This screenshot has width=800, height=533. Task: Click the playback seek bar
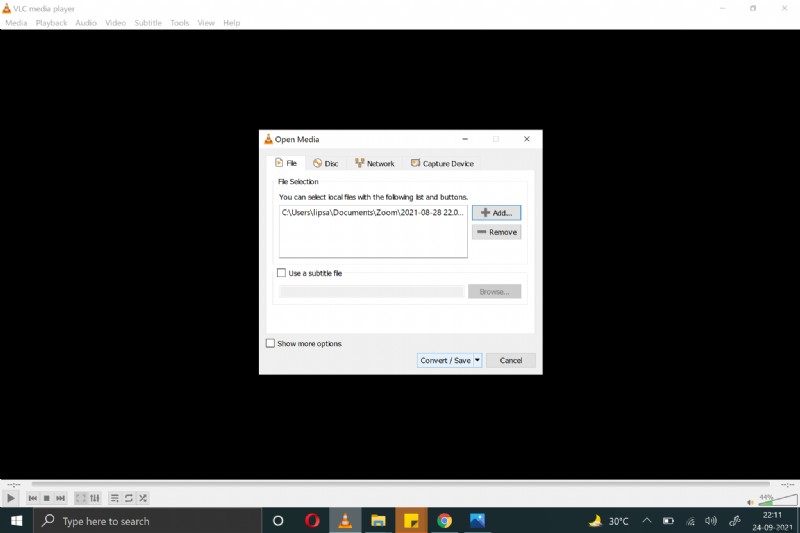tap(401, 484)
